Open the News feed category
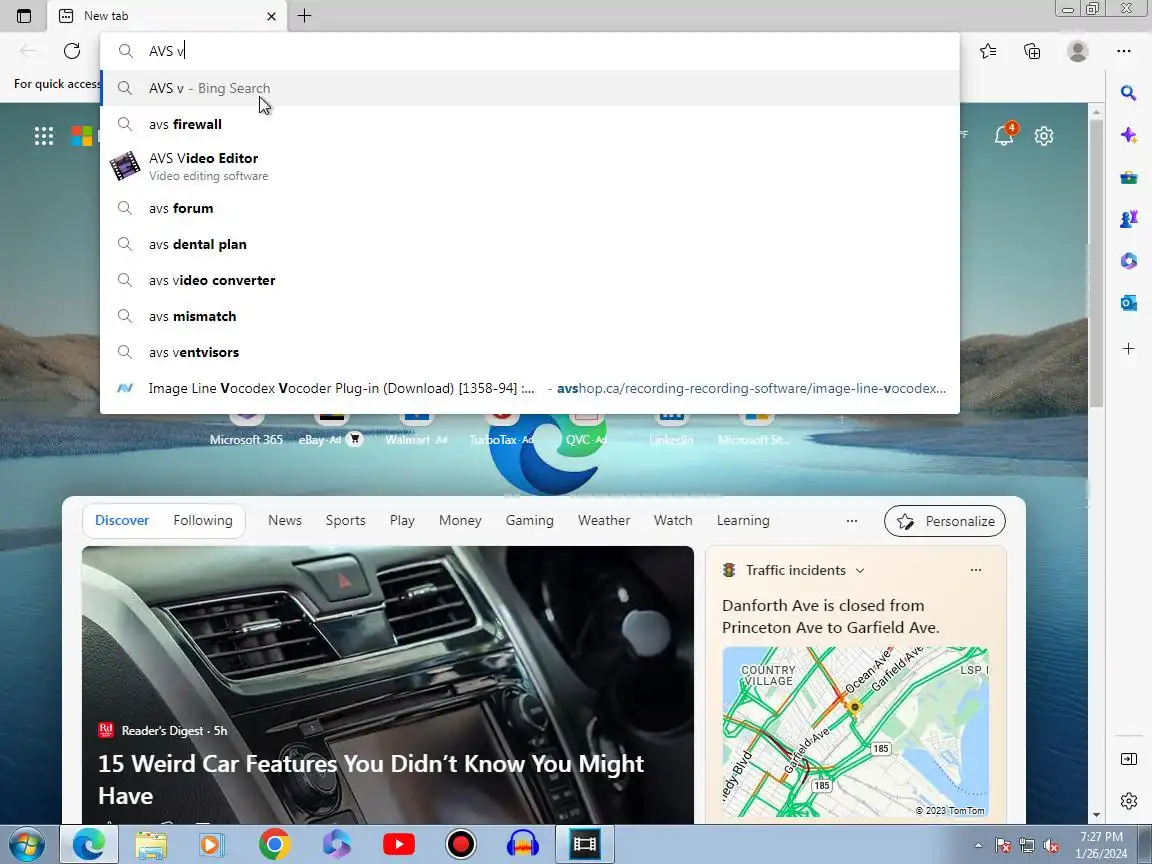Screen dimensions: 1152x864 click(x=284, y=520)
